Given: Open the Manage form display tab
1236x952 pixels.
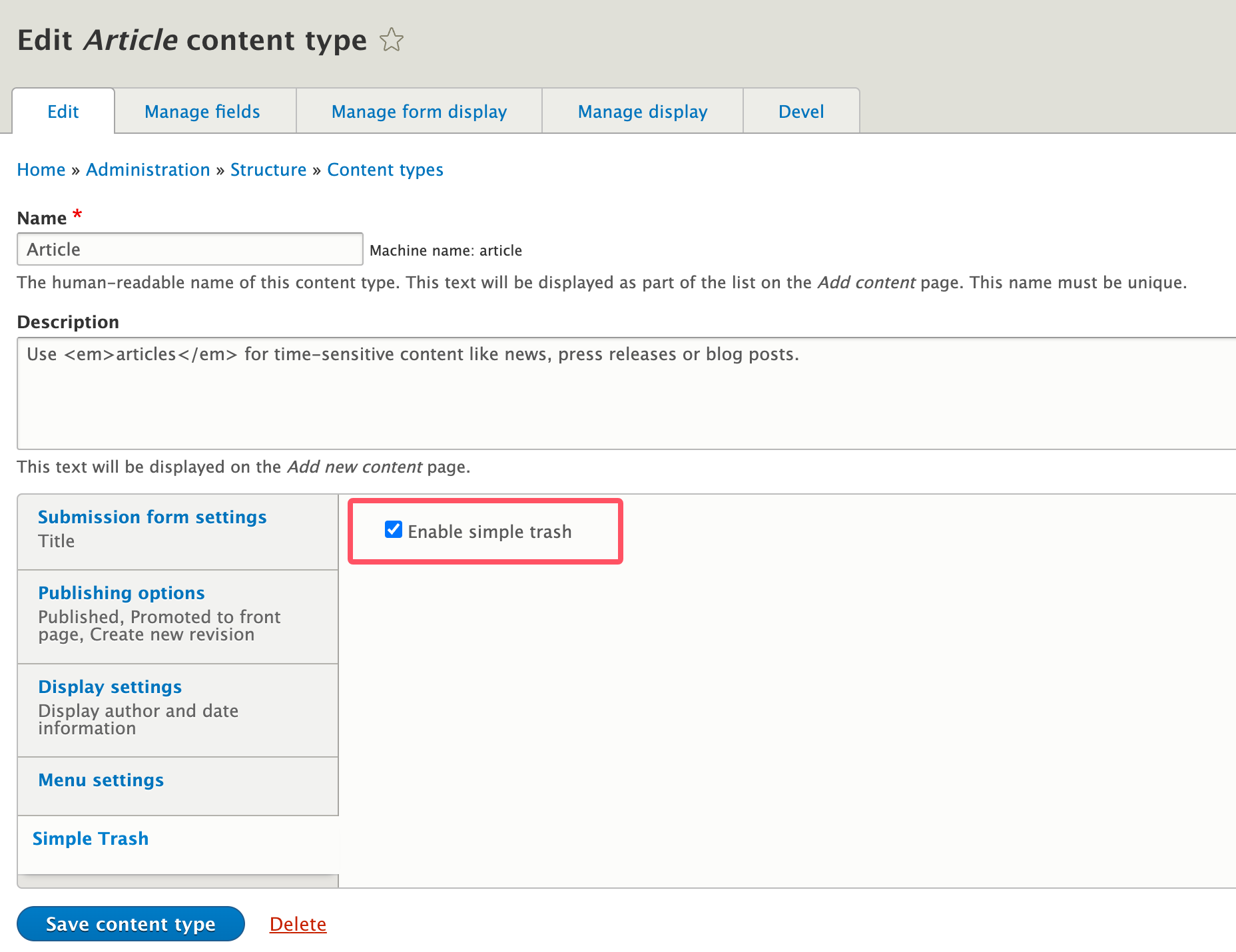Looking at the screenshot, I should click(419, 111).
